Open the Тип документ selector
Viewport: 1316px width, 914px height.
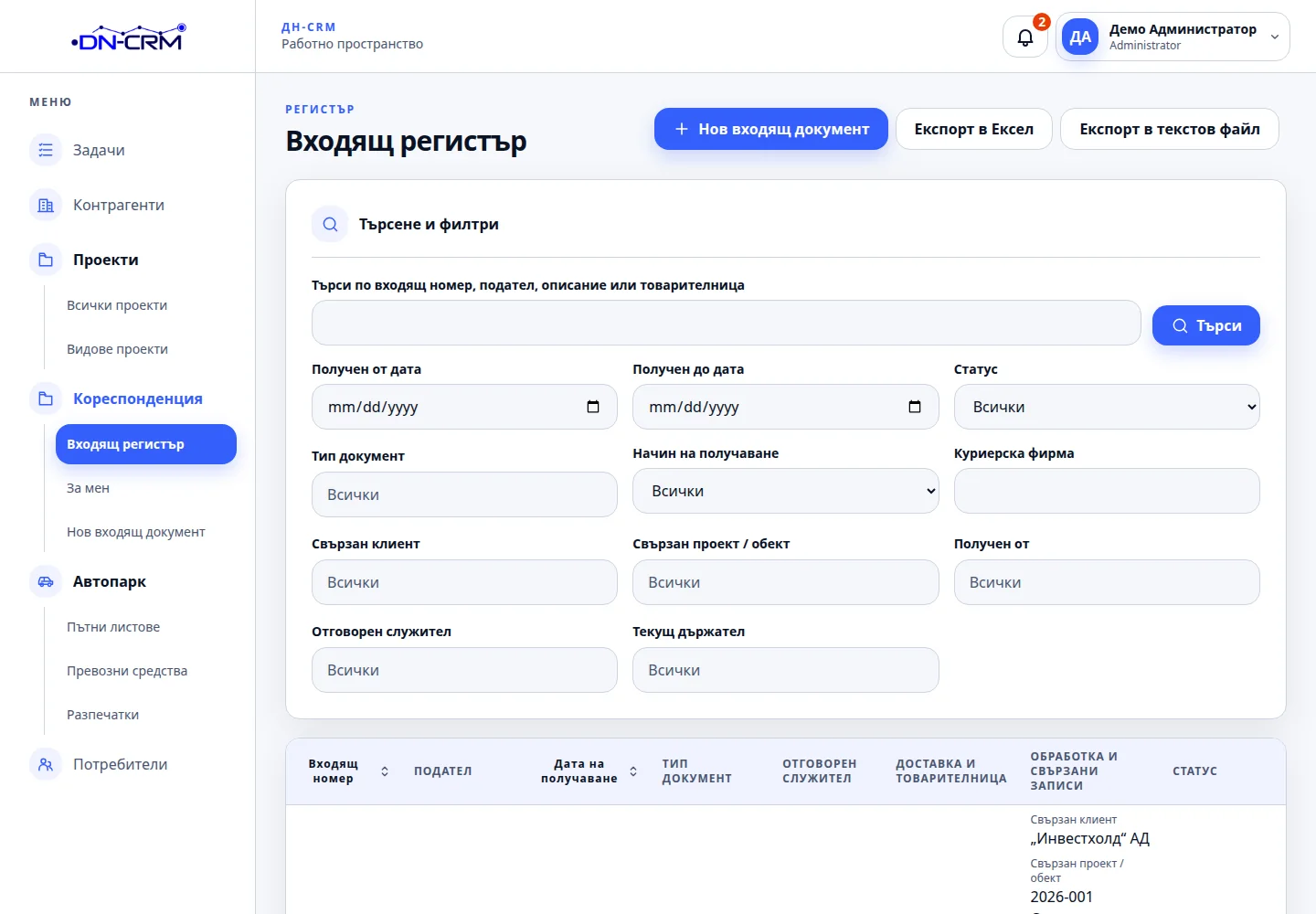(x=464, y=494)
